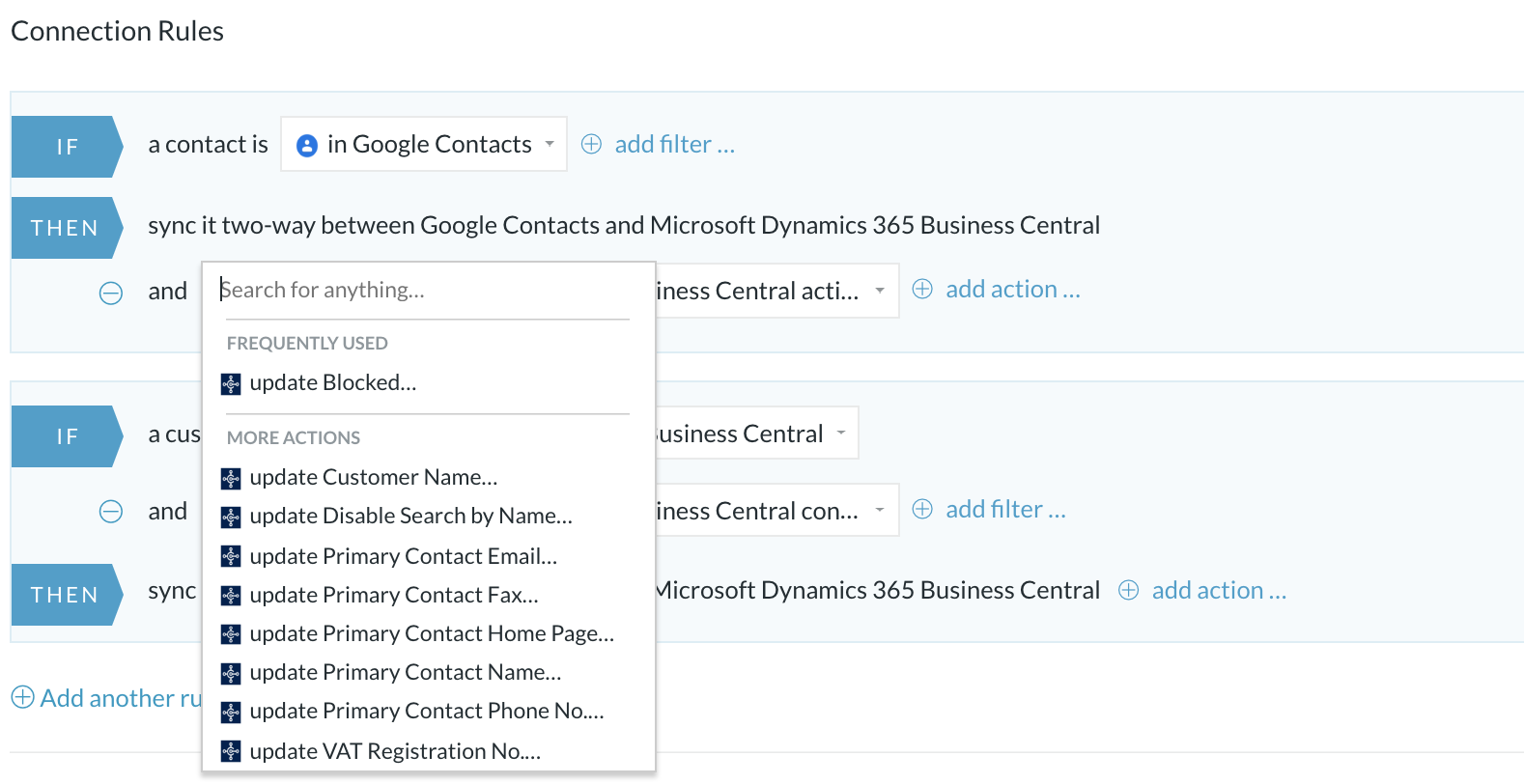Viewport: 1524px width, 784px height.
Task: Click the first rule's IF label
Action: point(67,147)
